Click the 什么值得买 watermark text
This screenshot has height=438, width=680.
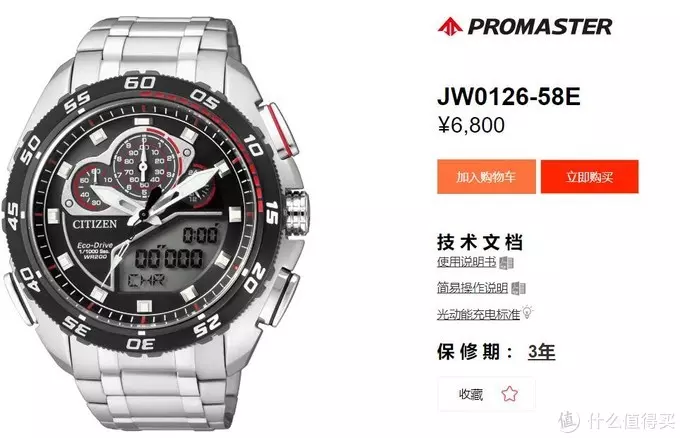tap(631, 421)
